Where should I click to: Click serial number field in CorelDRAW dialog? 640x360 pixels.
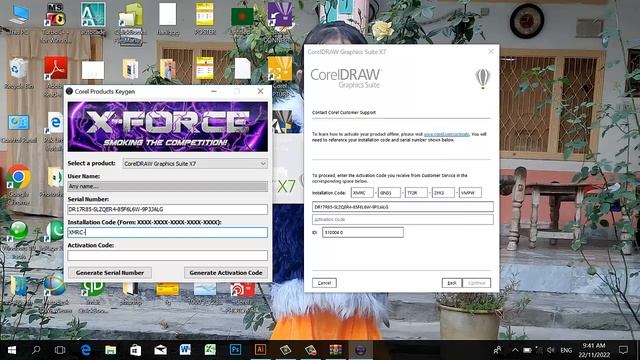[403, 207]
